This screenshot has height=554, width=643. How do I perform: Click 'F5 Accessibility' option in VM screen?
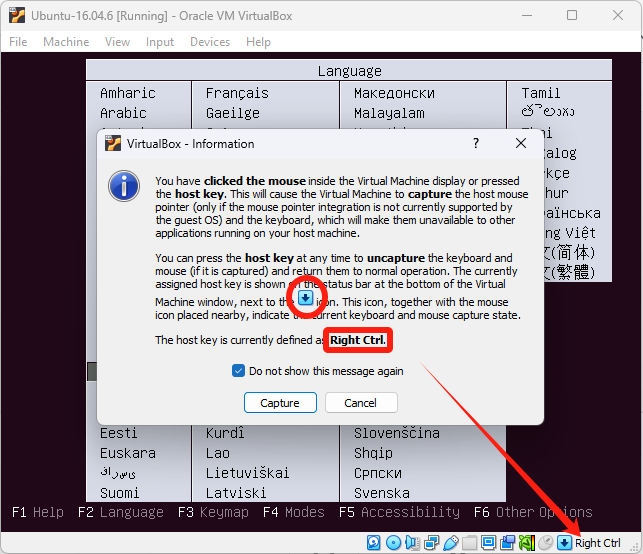pyautogui.click(x=399, y=512)
